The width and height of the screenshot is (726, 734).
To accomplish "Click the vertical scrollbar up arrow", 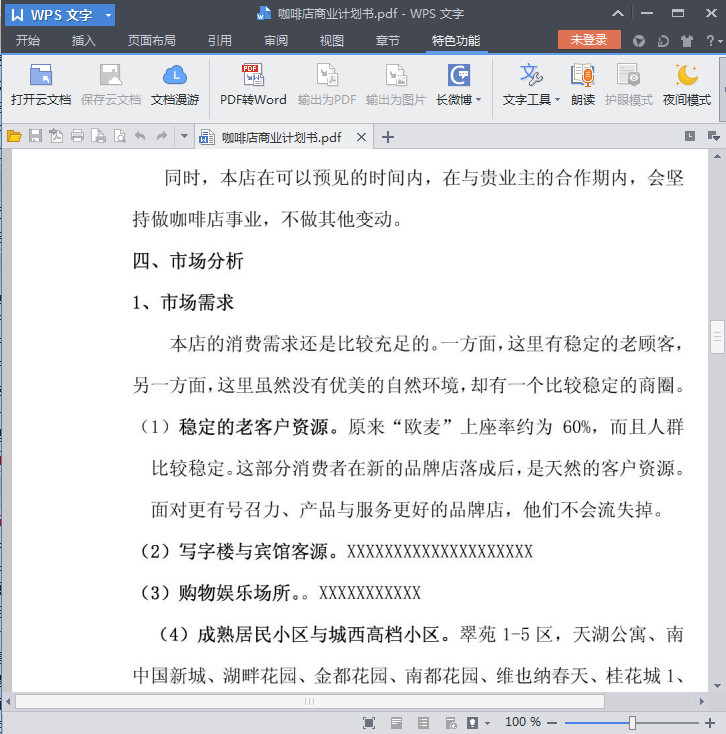I will coord(717,156).
